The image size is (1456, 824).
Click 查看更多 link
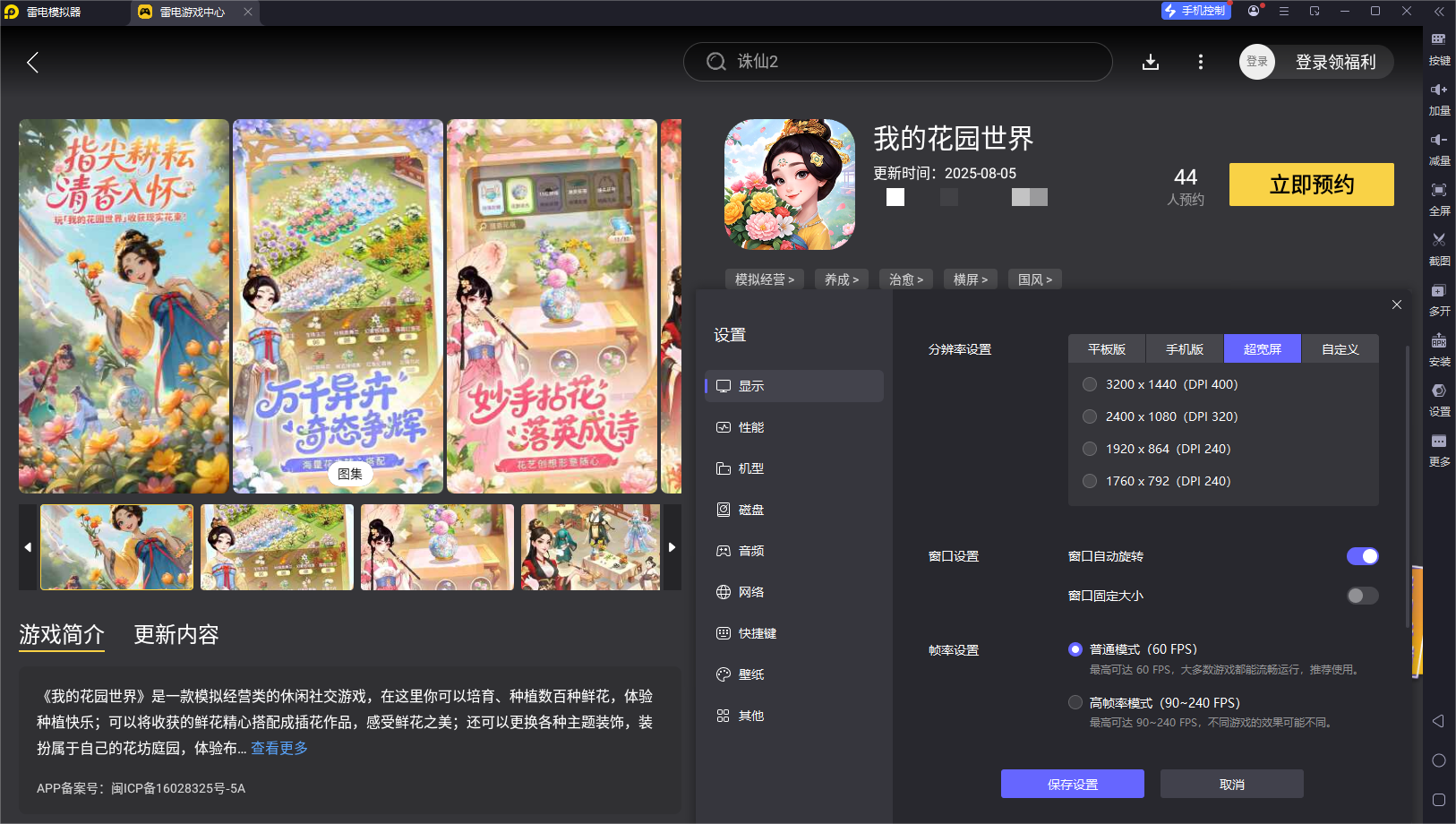[x=279, y=748]
